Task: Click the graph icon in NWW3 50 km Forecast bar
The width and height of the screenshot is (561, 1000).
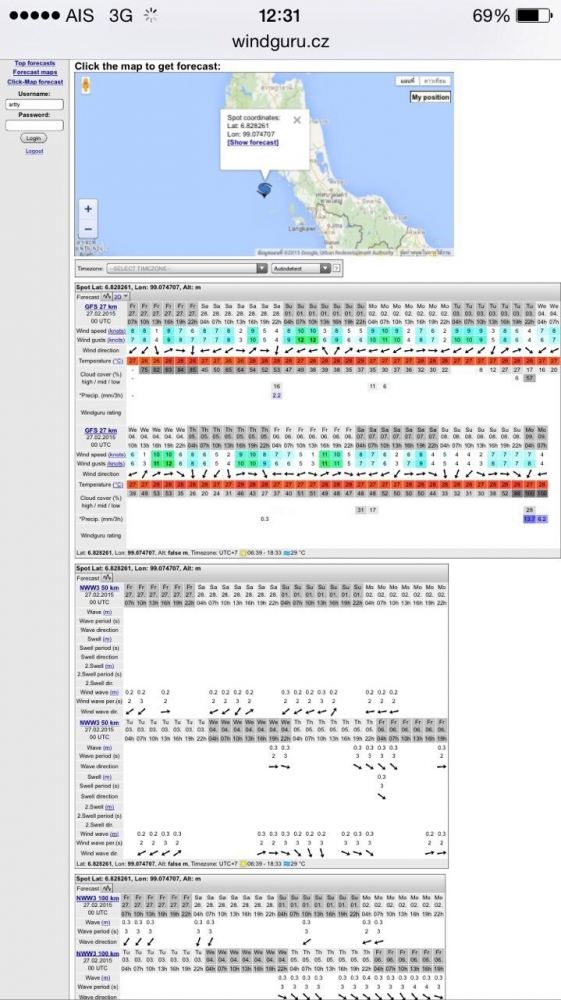Action: pyautogui.click(x=106, y=578)
